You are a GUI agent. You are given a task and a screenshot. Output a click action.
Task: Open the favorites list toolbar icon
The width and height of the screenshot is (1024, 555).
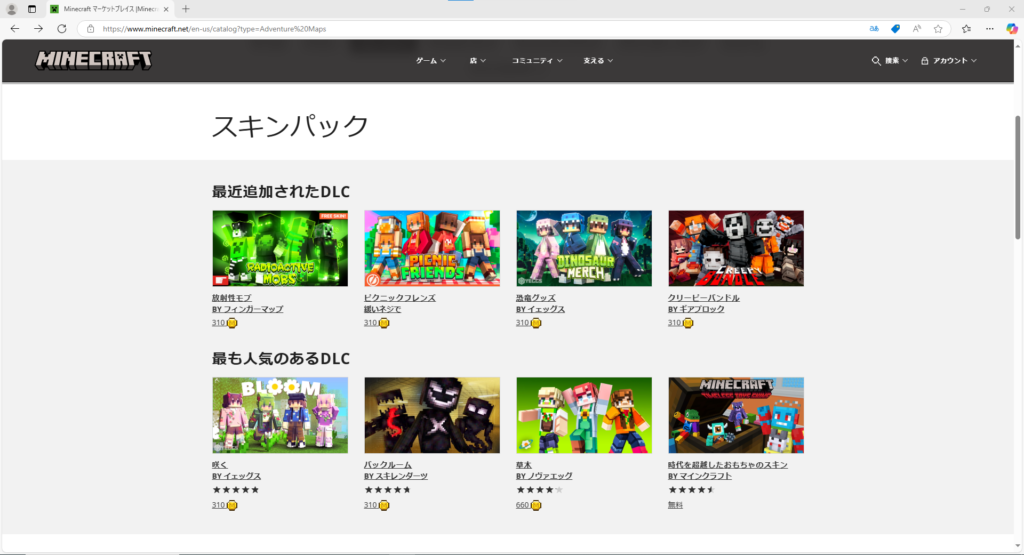966,29
